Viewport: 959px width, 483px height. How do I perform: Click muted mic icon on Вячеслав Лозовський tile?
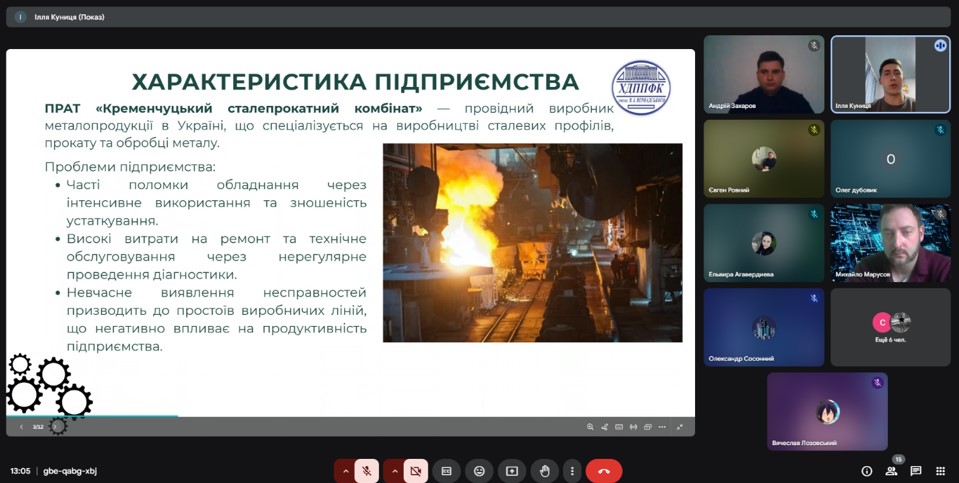(877, 383)
